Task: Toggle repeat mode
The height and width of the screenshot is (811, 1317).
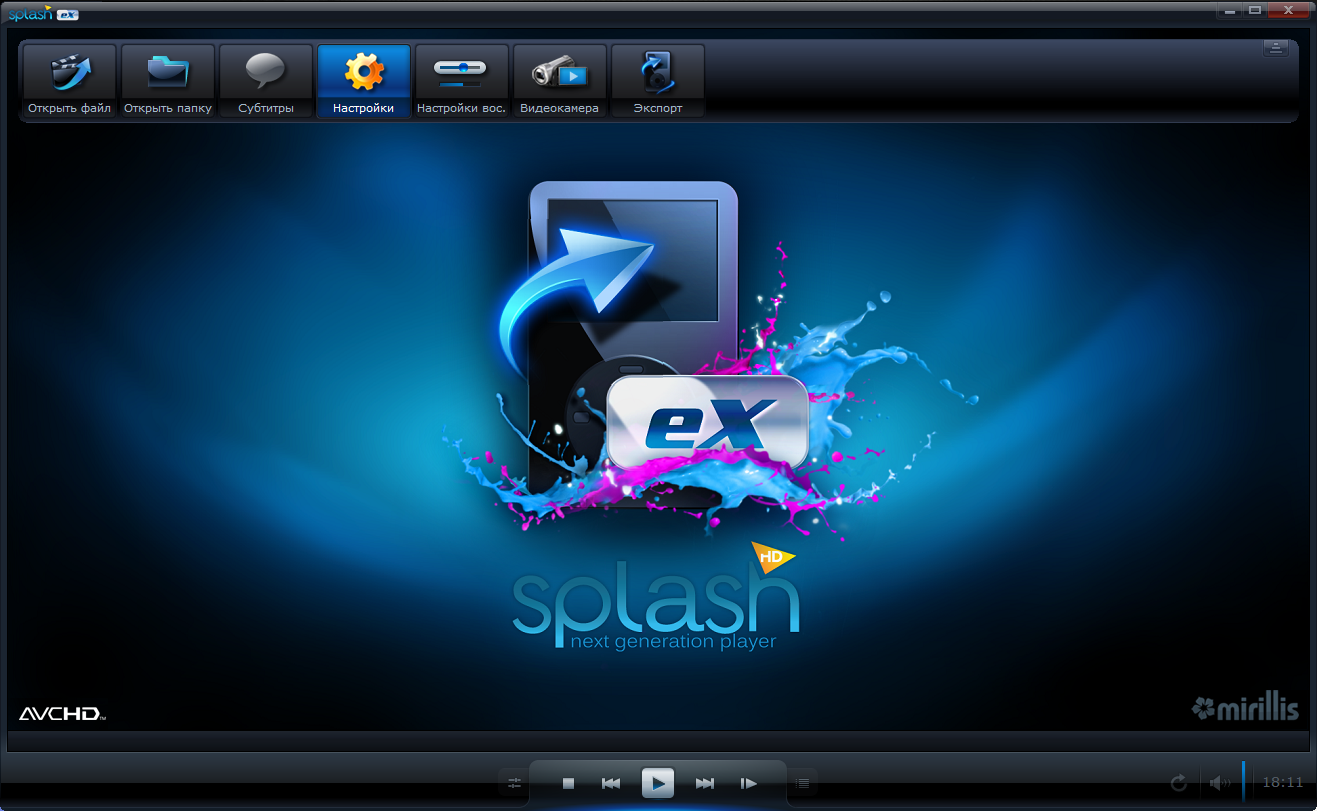Action: (x=1179, y=782)
